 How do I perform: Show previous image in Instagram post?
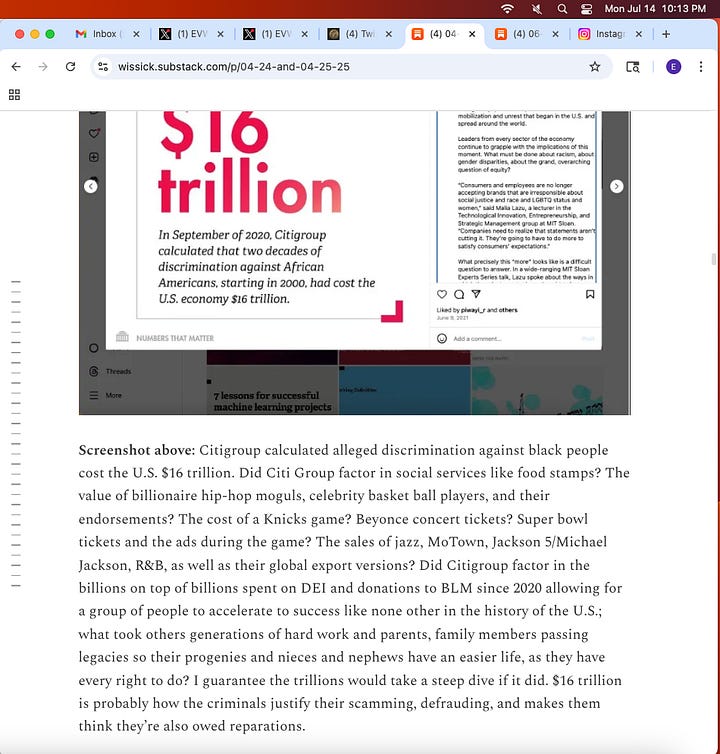point(91,186)
